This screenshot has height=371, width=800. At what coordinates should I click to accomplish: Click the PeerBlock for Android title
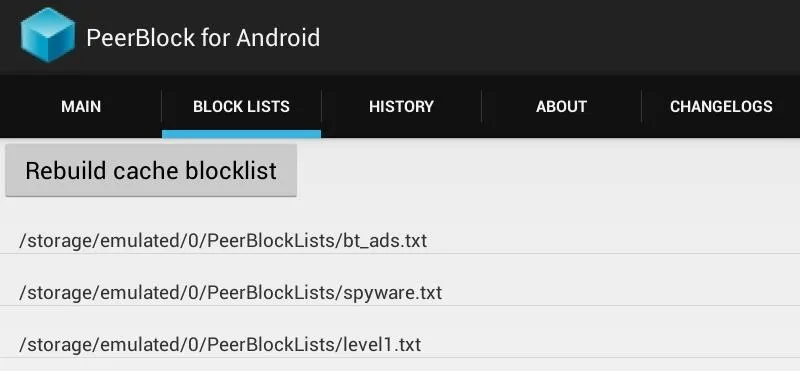pyautogui.click(x=203, y=38)
